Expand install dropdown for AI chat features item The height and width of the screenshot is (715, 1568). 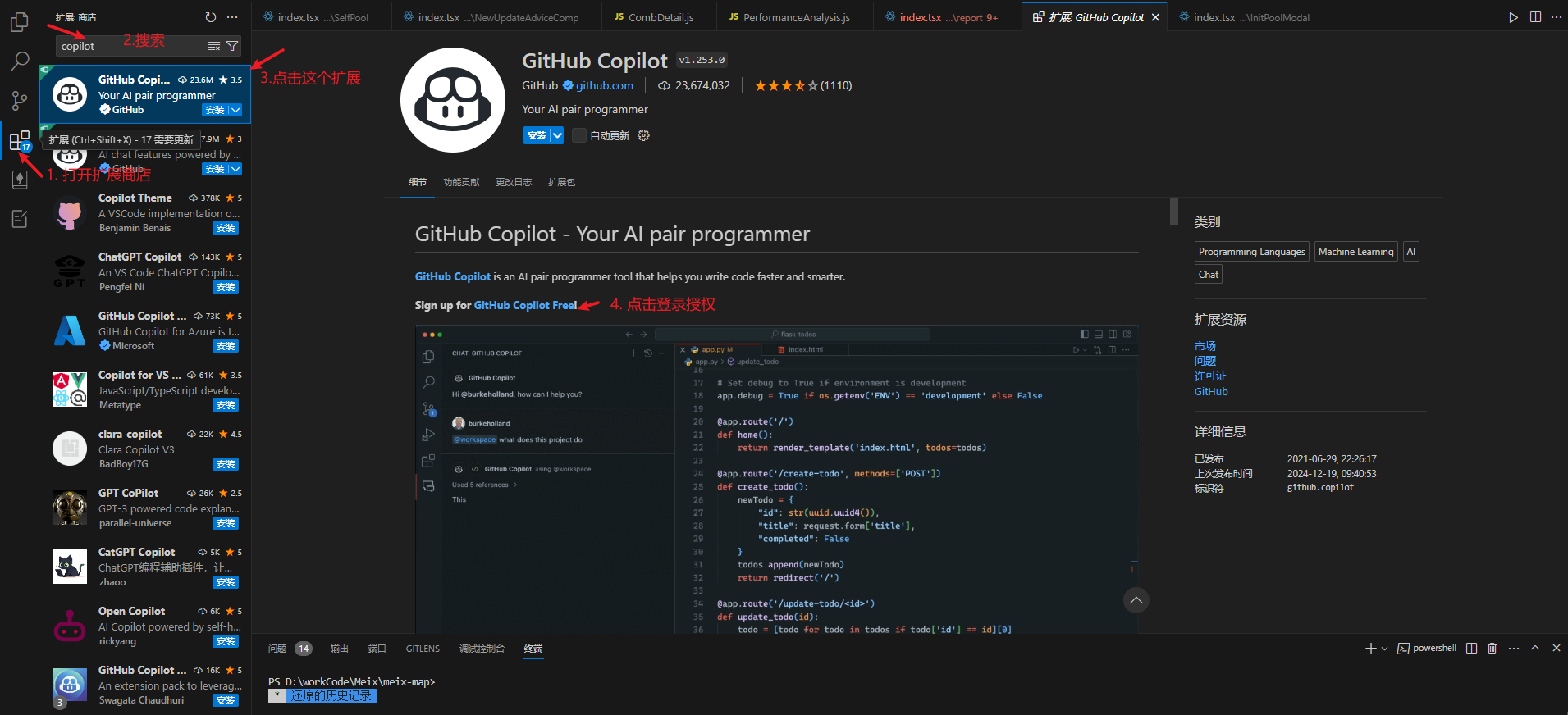point(235,169)
